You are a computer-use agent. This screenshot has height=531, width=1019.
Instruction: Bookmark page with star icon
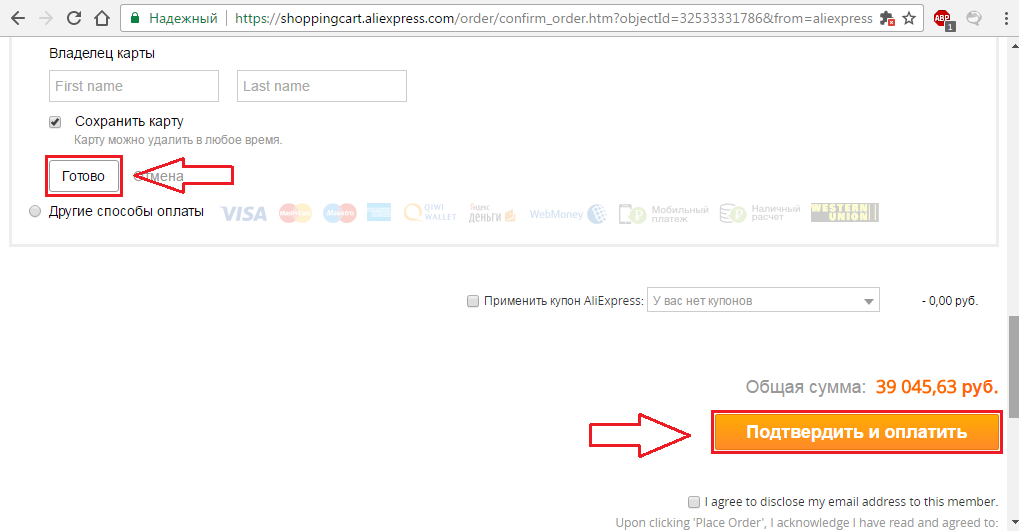coord(909,18)
